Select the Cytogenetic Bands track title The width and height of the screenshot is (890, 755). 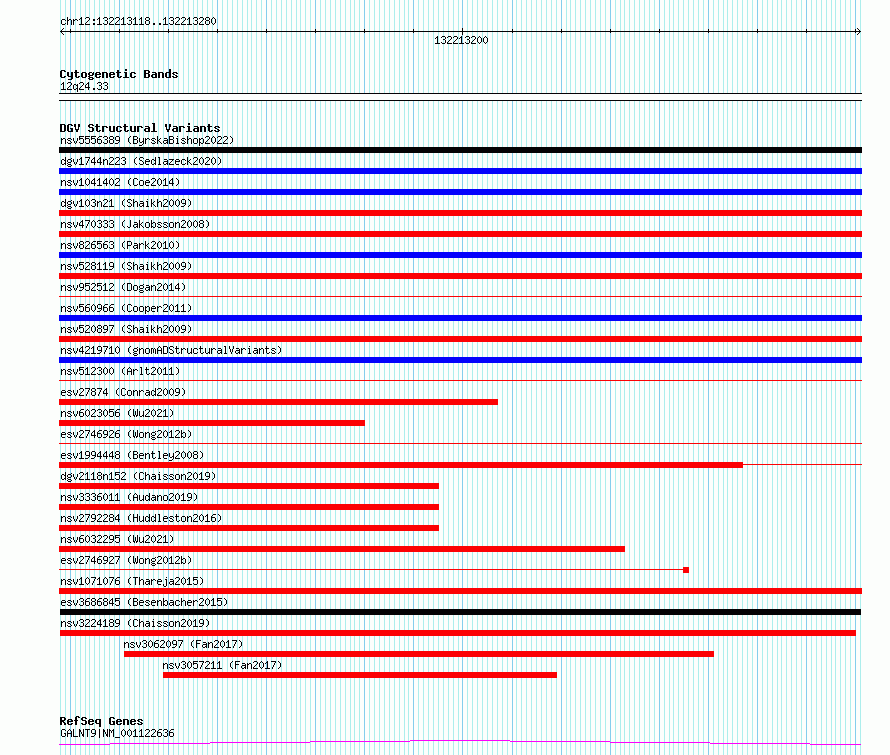coord(119,74)
